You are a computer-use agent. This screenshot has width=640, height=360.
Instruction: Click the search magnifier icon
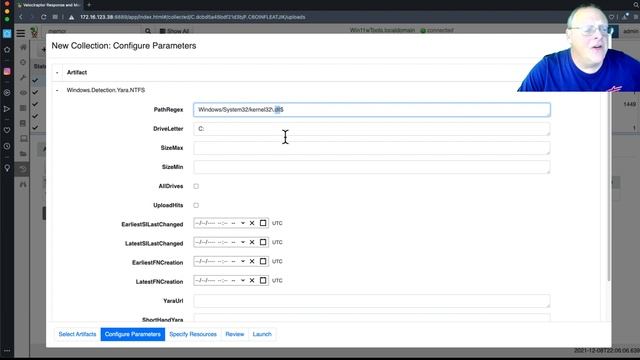148,31
